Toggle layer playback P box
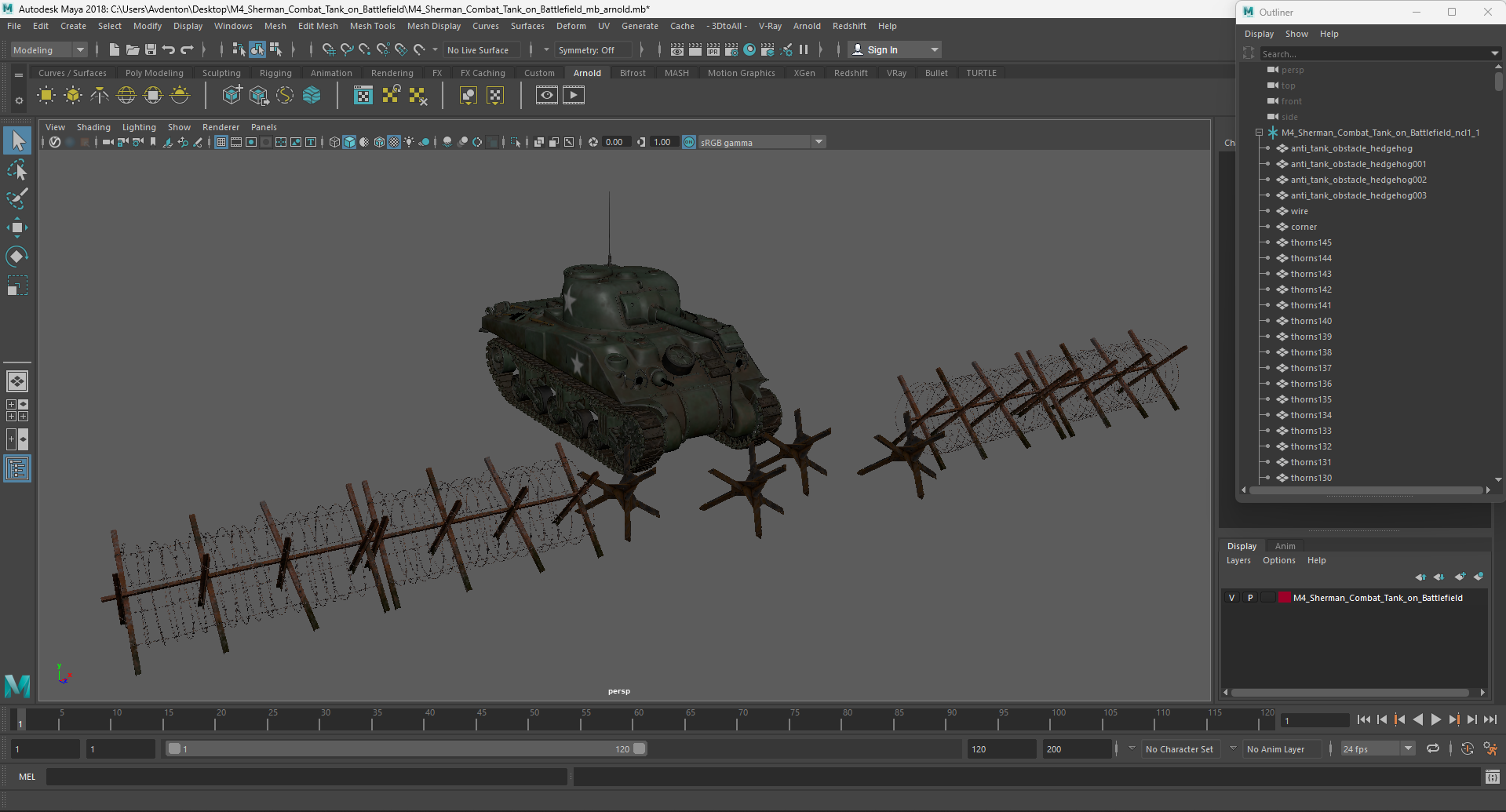Screen dimensions: 1506x812 click(1250, 598)
